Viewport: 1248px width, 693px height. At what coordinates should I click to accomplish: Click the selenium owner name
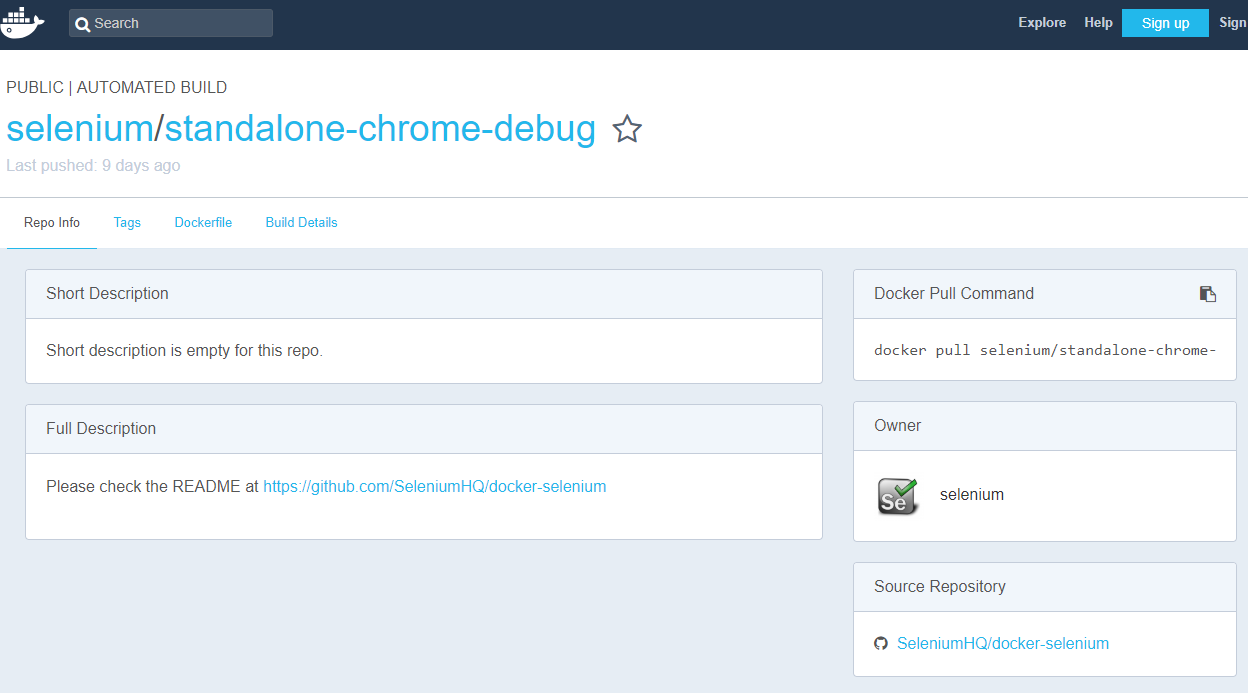click(971, 495)
